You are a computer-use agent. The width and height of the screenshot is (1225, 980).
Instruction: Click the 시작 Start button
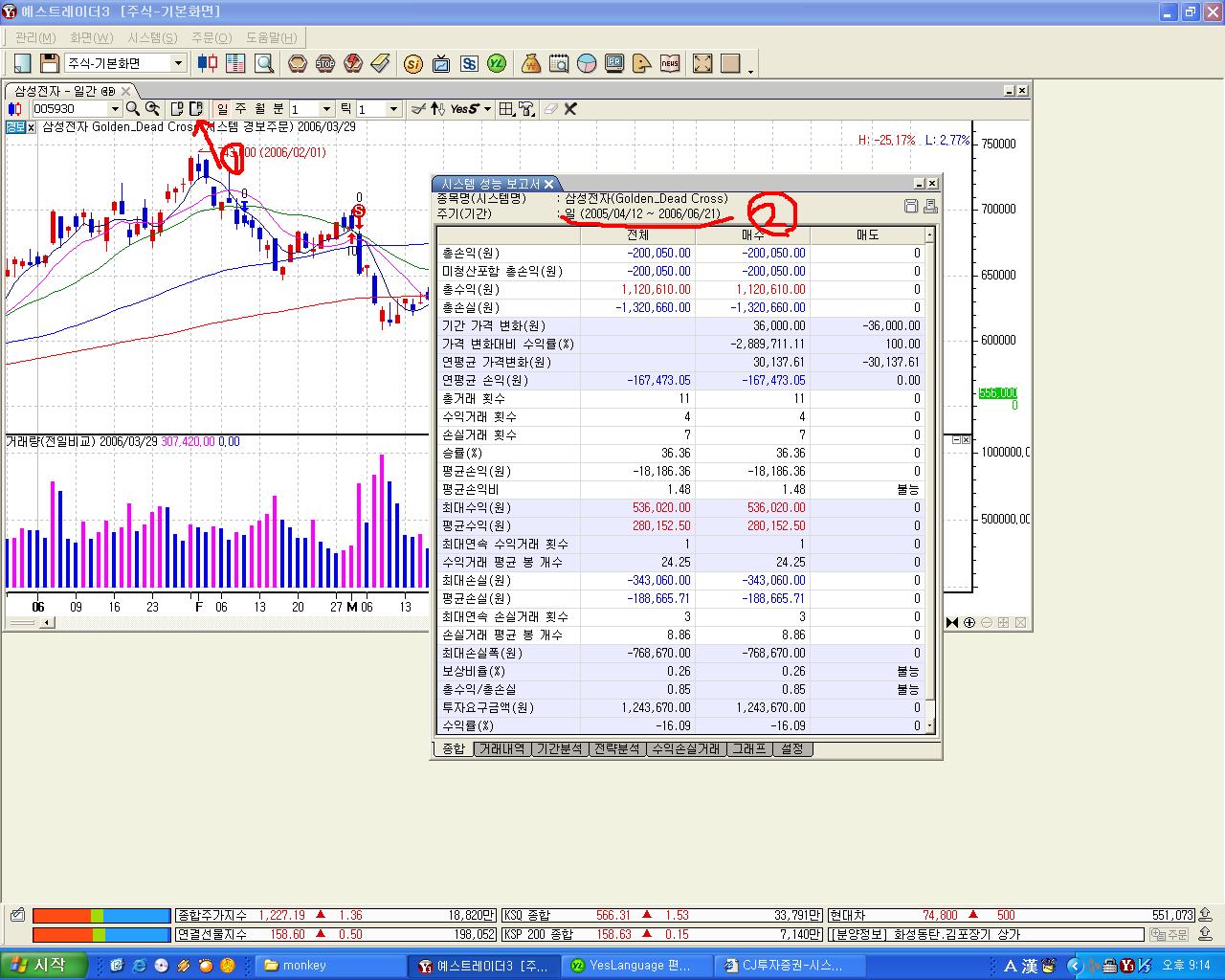point(45,965)
